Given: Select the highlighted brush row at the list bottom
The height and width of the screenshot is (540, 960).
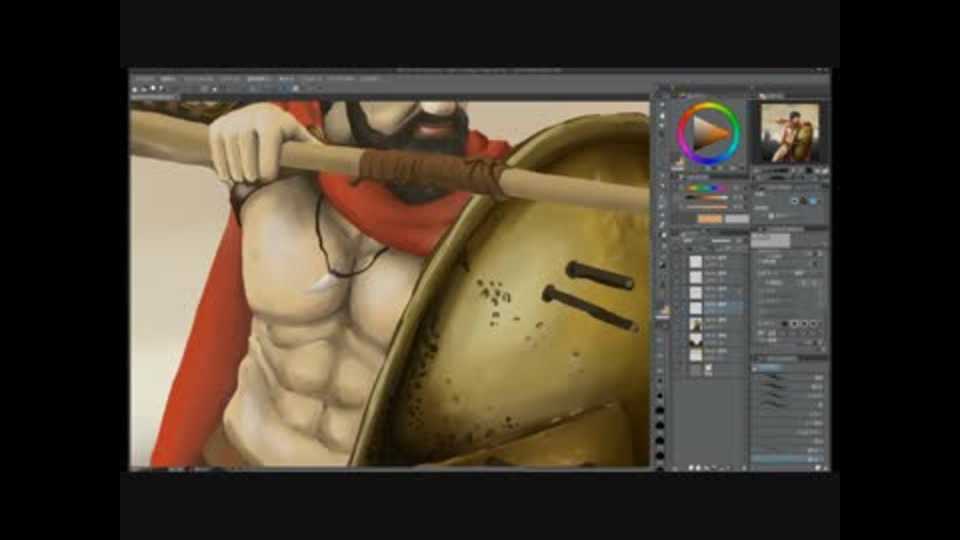Looking at the screenshot, I should (x=789, y=458).
